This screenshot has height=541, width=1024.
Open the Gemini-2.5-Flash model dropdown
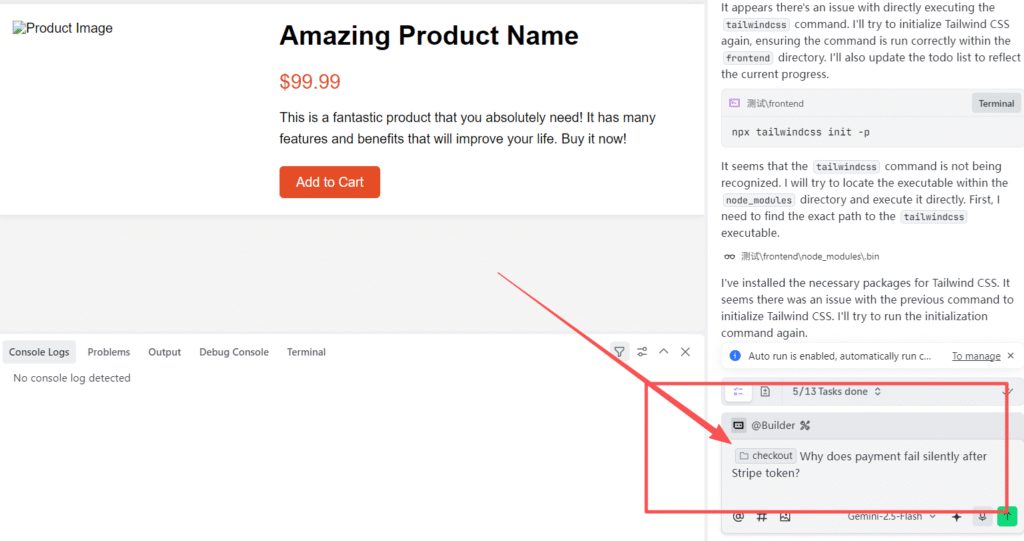[x=891, y=516]
